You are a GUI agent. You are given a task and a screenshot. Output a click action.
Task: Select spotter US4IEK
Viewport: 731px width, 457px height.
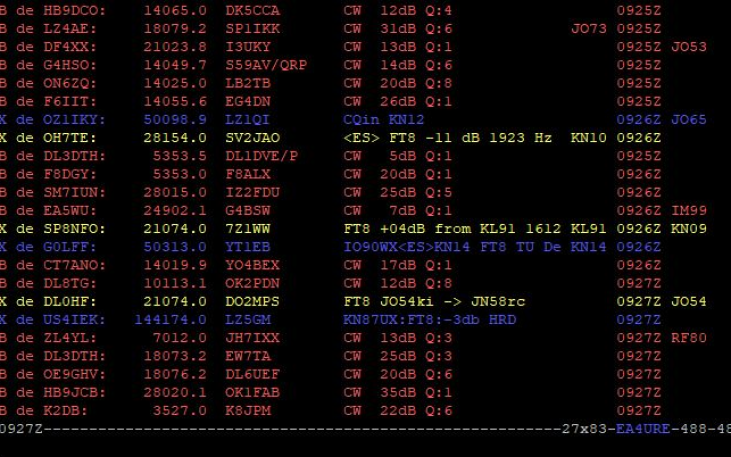click(75, 319)
